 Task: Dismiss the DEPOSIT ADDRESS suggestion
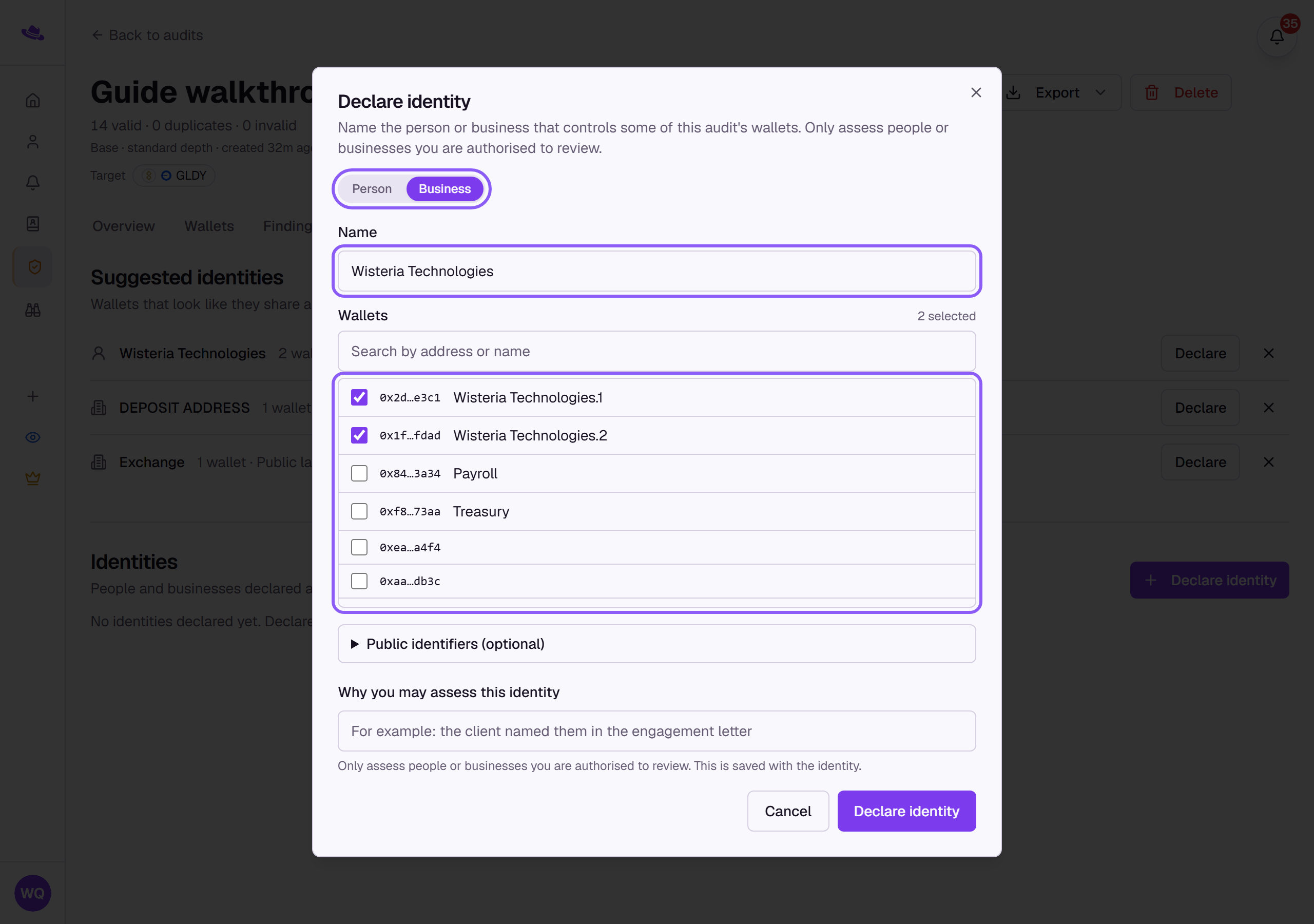click(x=1268, y=408)
